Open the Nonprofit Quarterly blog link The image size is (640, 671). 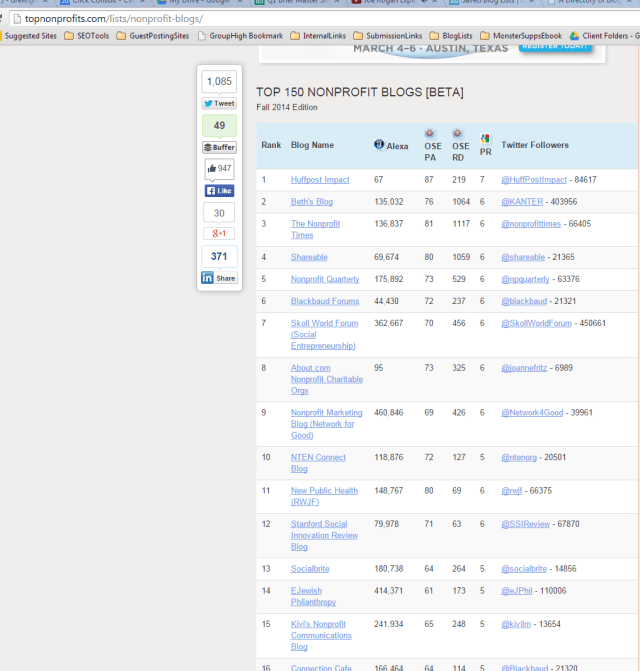click(x=325, y=279)
